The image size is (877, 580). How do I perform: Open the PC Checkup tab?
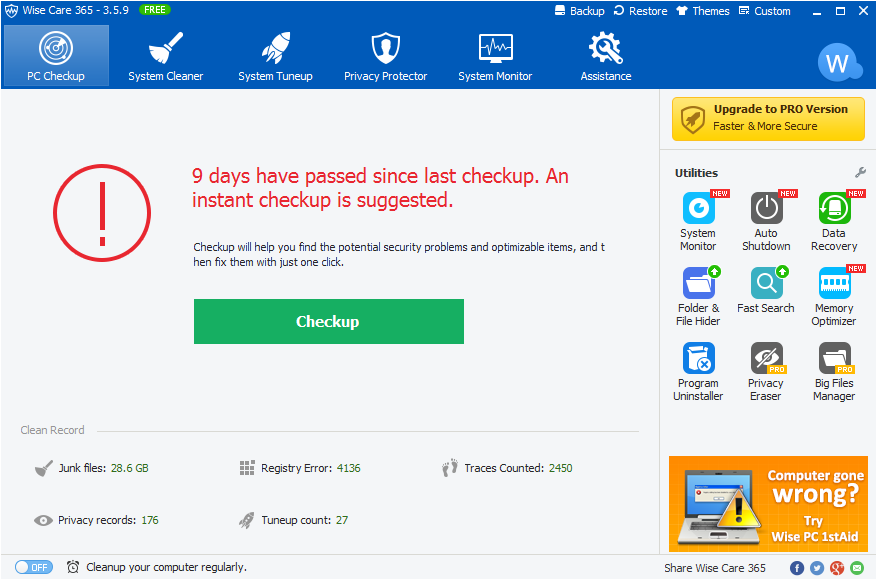tap(56, 55)
